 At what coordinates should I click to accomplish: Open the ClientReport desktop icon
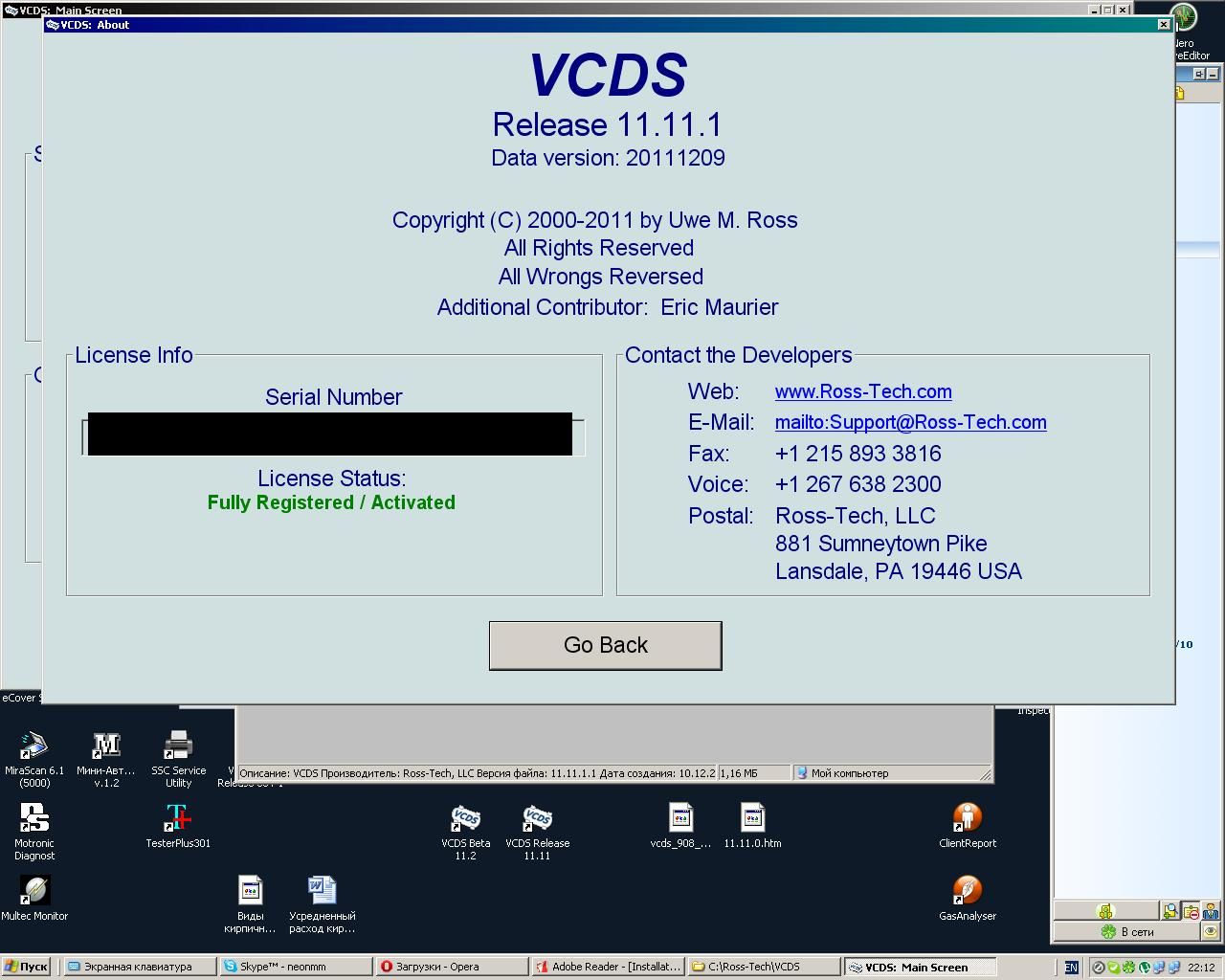(x=968, y=826)
